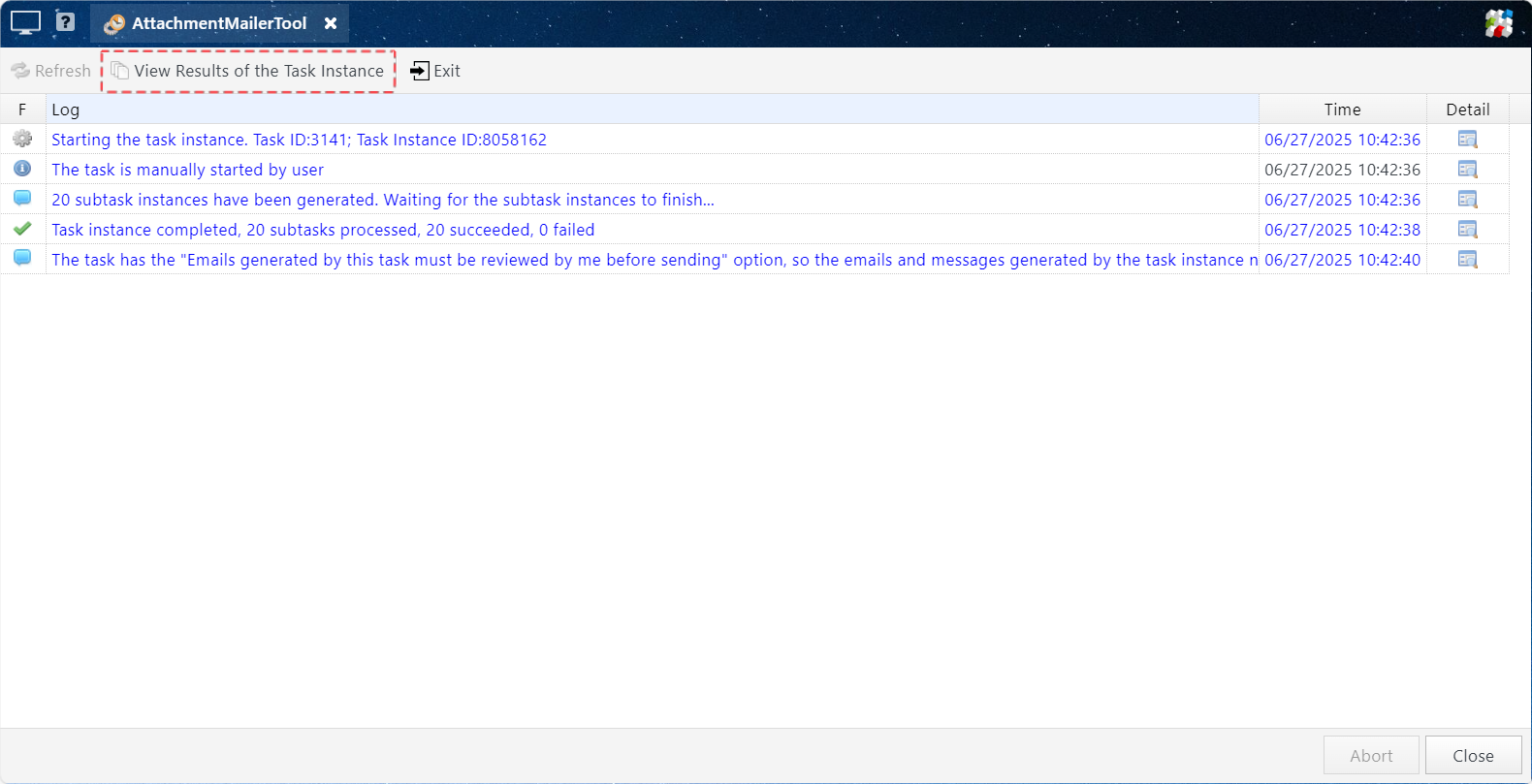Click the time of the manually started row
The height and width of the screenshot is (784, 1532).
[1342, 170]
